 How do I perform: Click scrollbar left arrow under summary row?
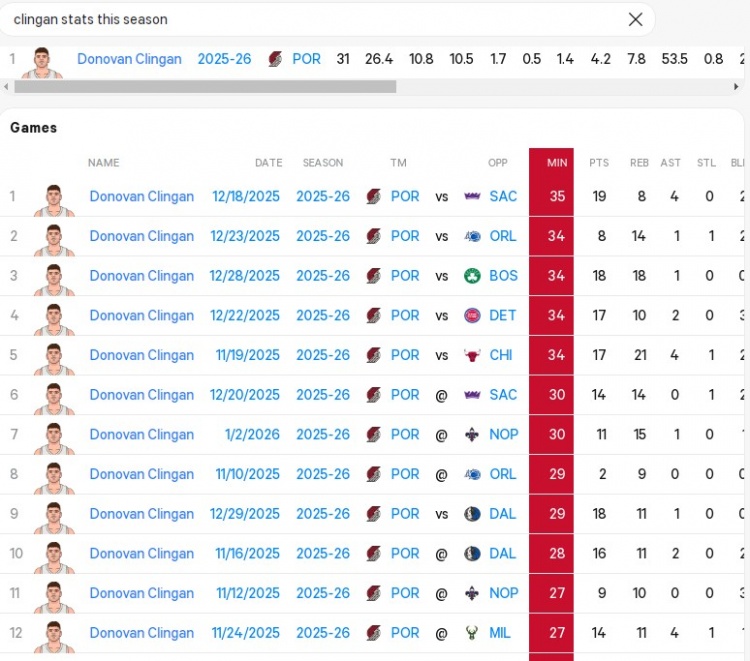(6, 87)
